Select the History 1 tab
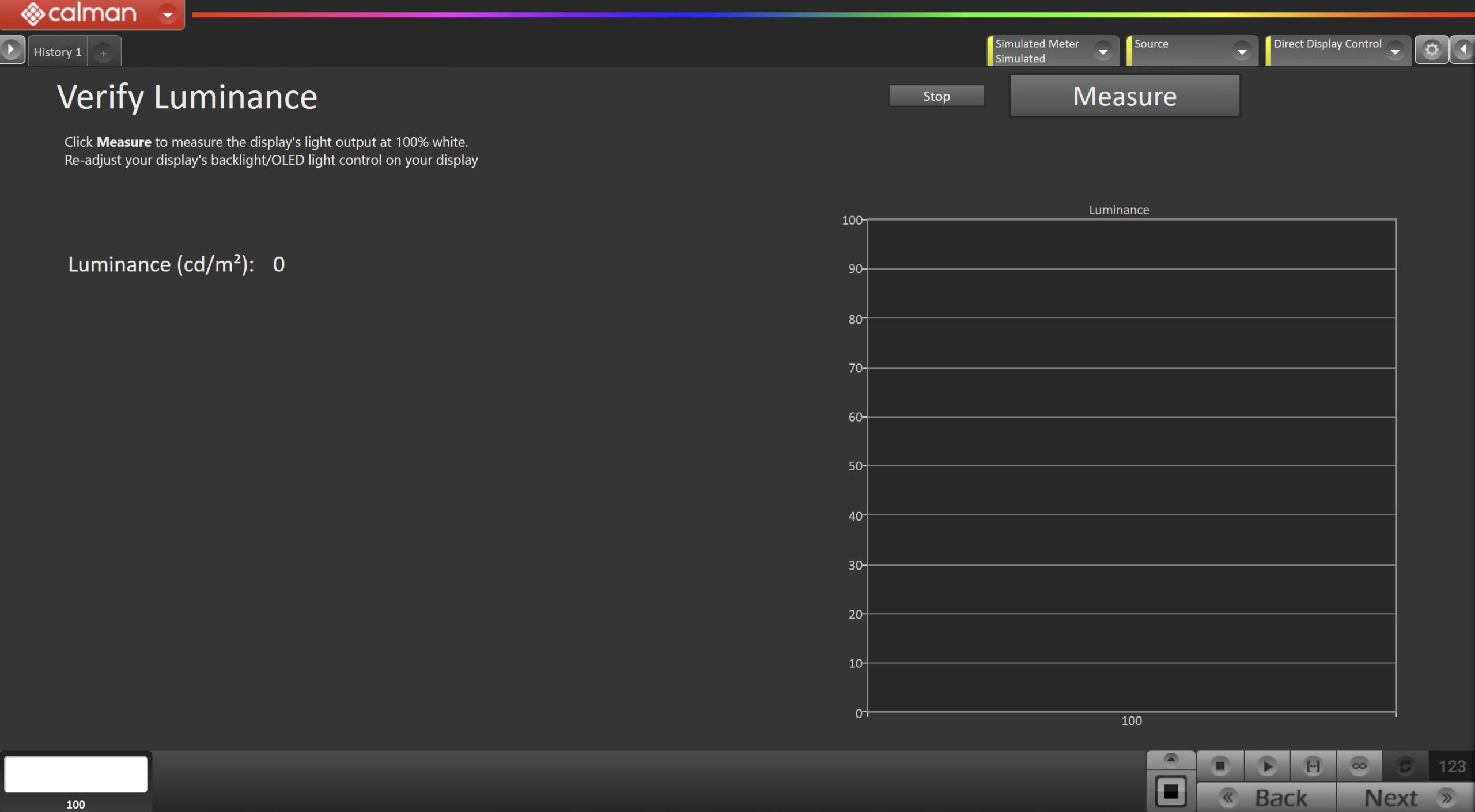The height and width of the screenshot is (812, 1475). point(58,52)
